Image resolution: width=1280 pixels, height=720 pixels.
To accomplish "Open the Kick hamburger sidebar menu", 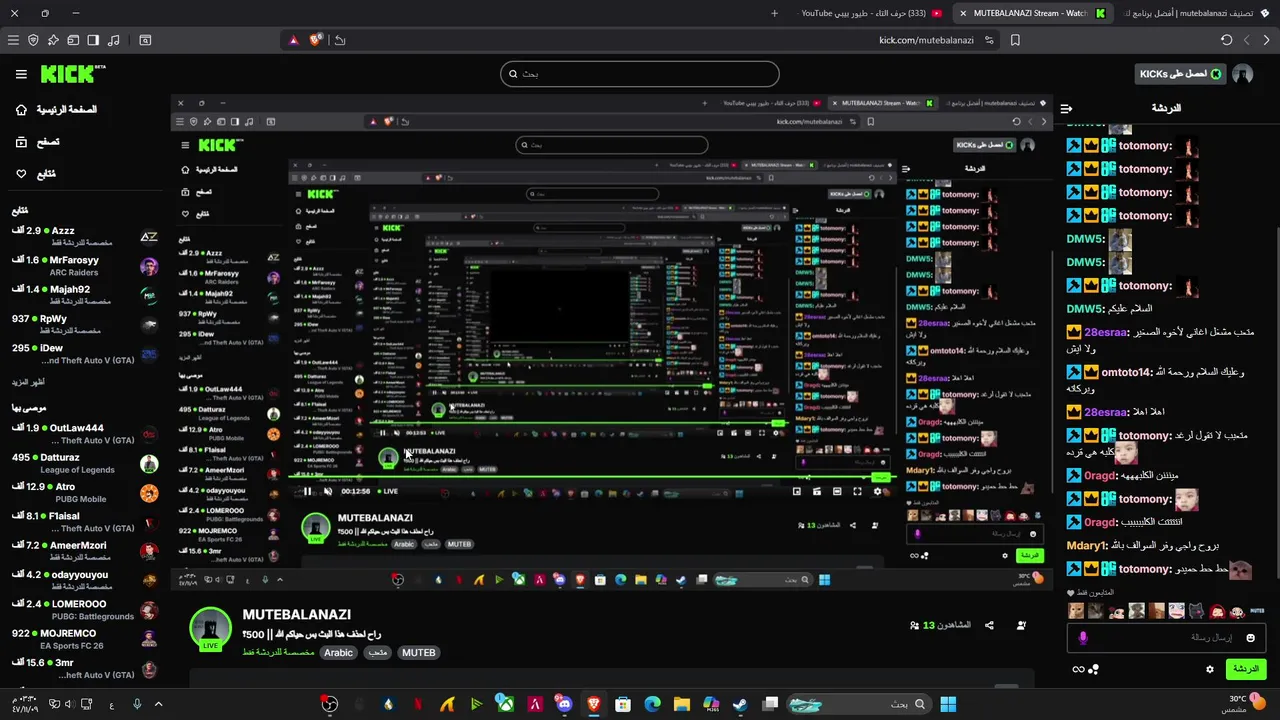I will coord(21,74).
